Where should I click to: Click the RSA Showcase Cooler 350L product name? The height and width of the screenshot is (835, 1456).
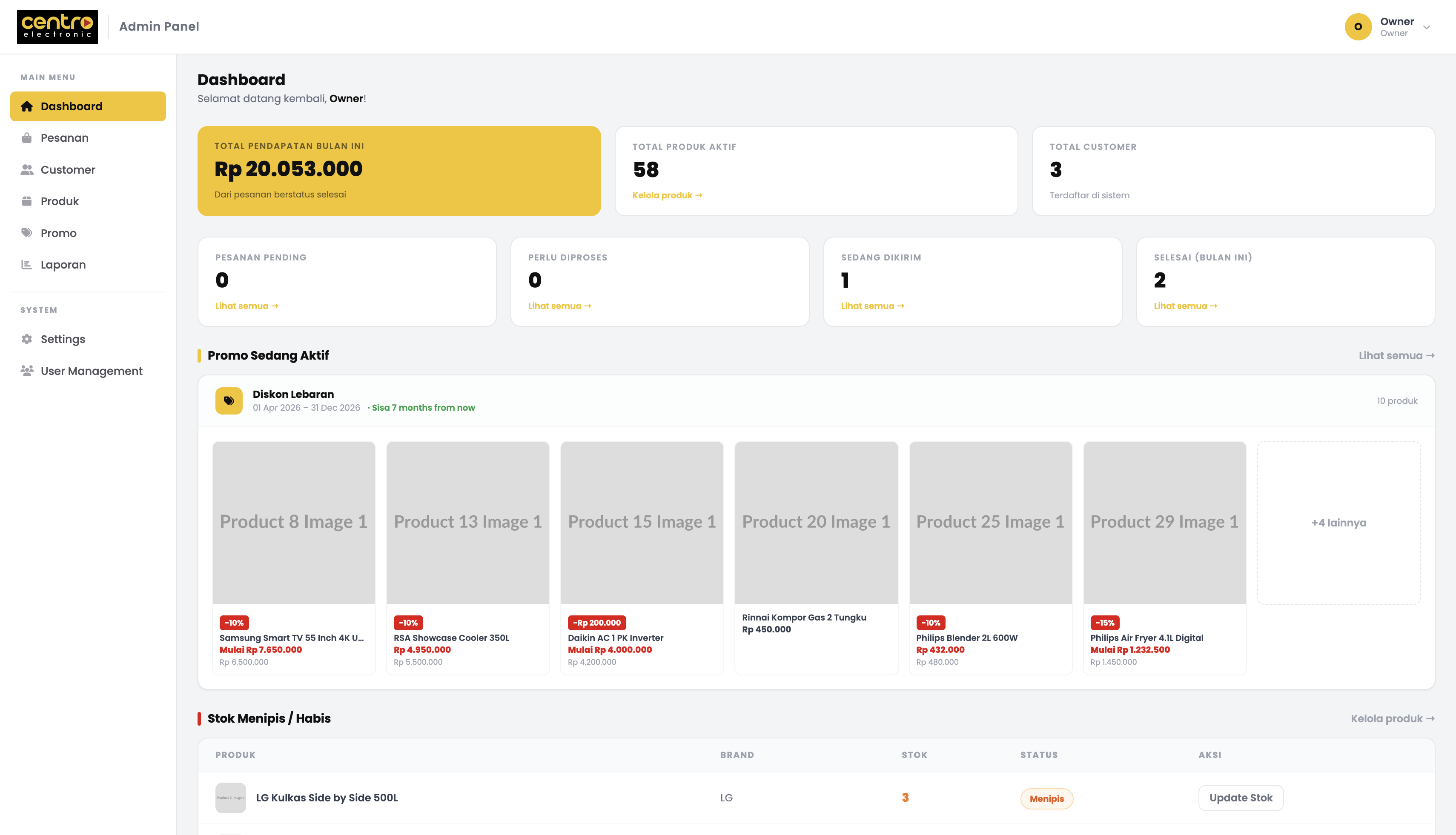[451, 638]
